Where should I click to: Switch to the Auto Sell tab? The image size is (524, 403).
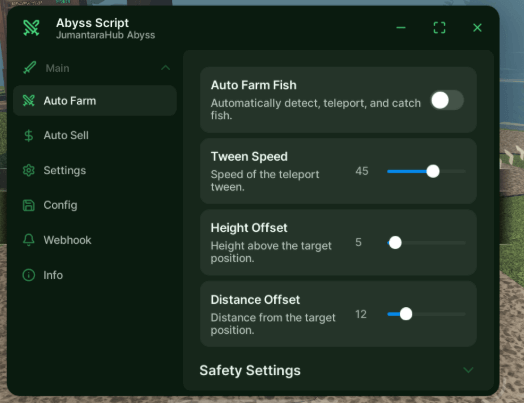95,135
